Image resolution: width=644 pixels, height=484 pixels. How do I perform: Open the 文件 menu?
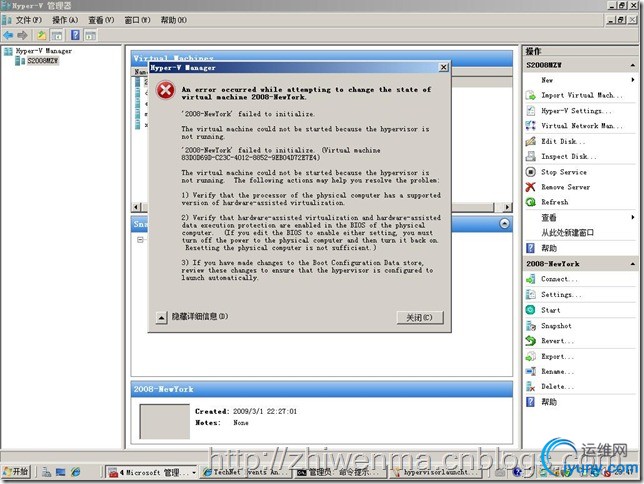[28, 20]
